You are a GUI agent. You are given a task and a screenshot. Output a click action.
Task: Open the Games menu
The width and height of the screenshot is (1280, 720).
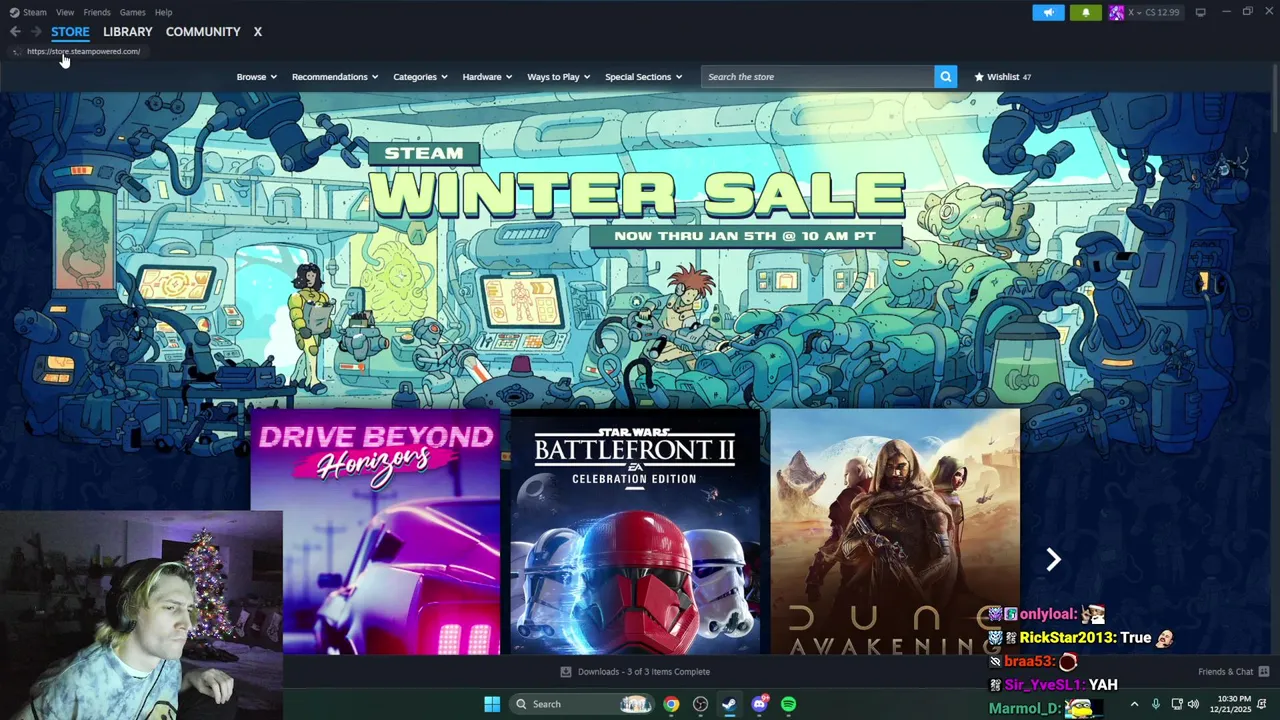coord(132,12)
